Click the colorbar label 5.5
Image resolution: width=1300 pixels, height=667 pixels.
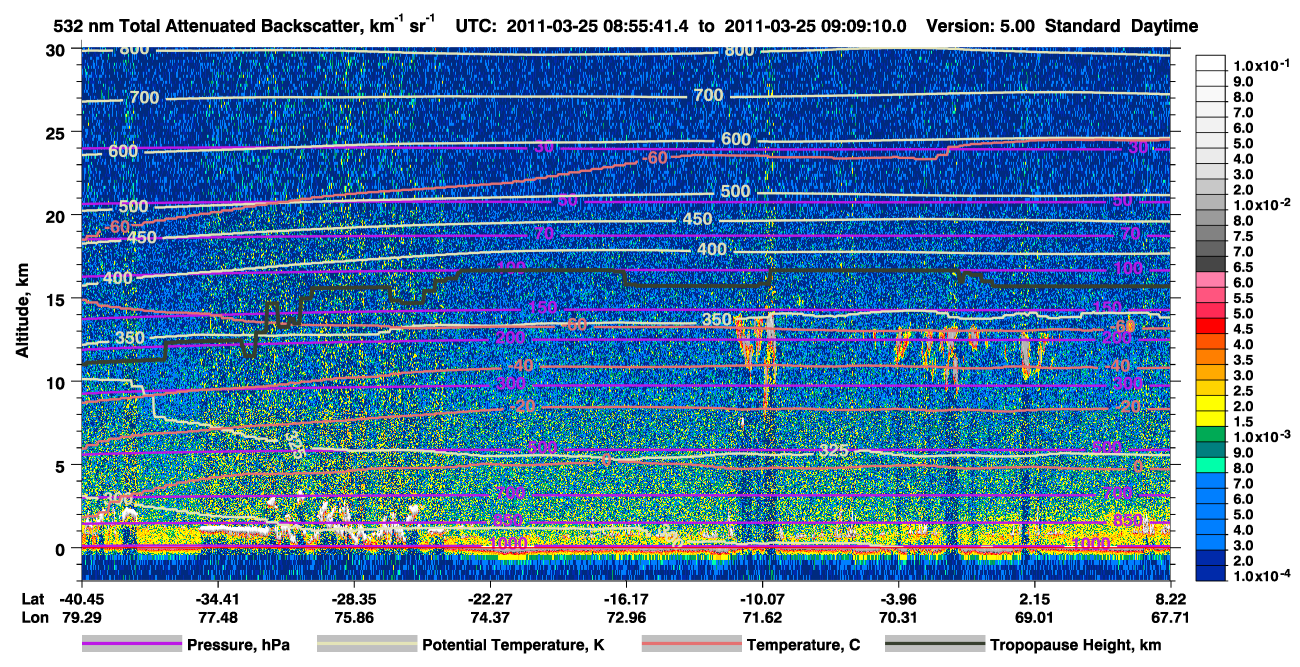(x=1242, y=298)
